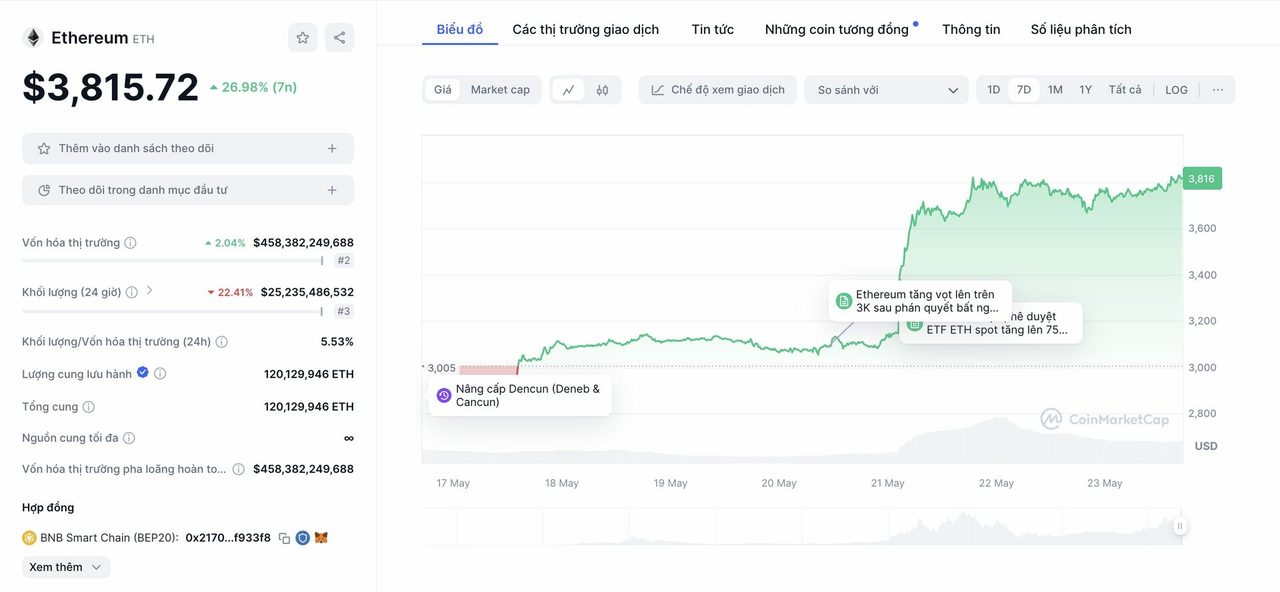The height and width of the screenshot is (592, 1280).
Task: Click the news icon for 'Ethereum tăng vọt' annotation
Action: coord(843,301)
